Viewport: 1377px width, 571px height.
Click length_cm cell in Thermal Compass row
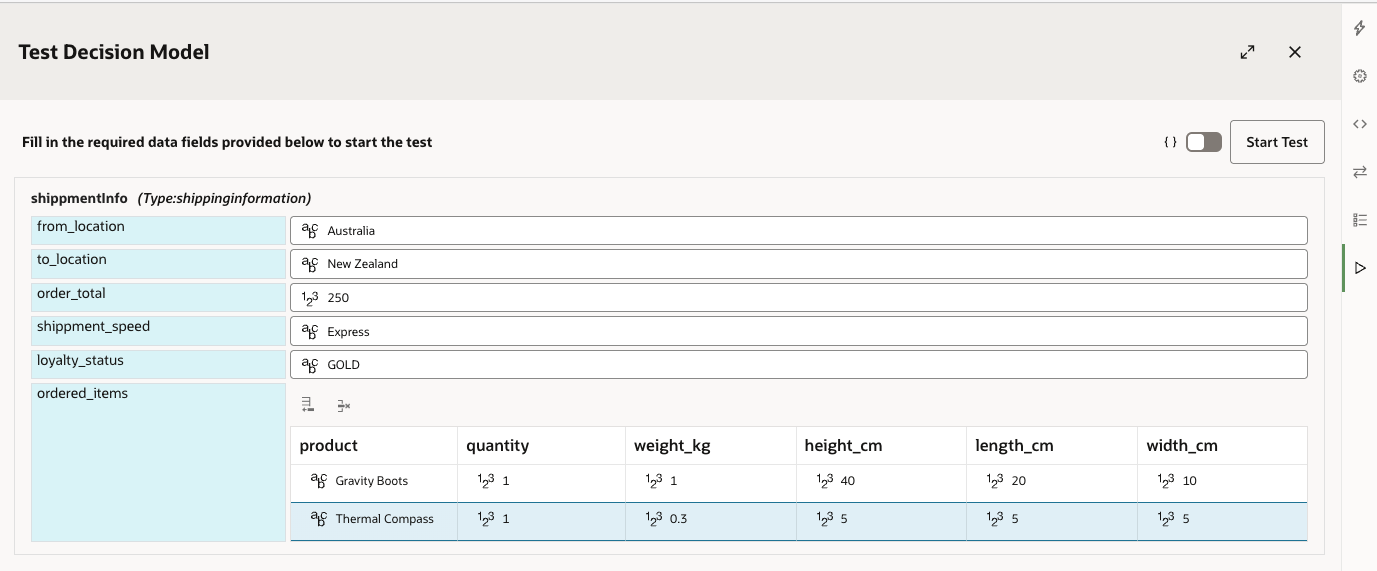click(1052, 519)
